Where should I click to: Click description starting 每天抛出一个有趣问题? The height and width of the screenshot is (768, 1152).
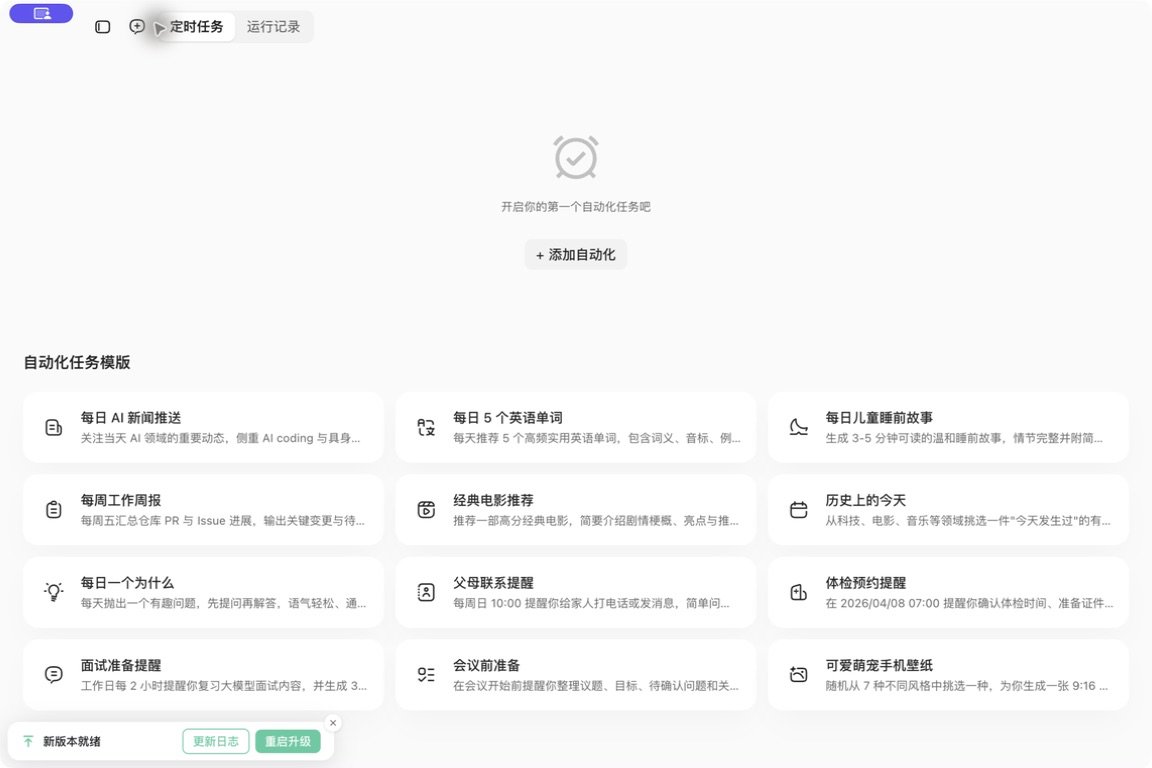(x=223, y=603)
